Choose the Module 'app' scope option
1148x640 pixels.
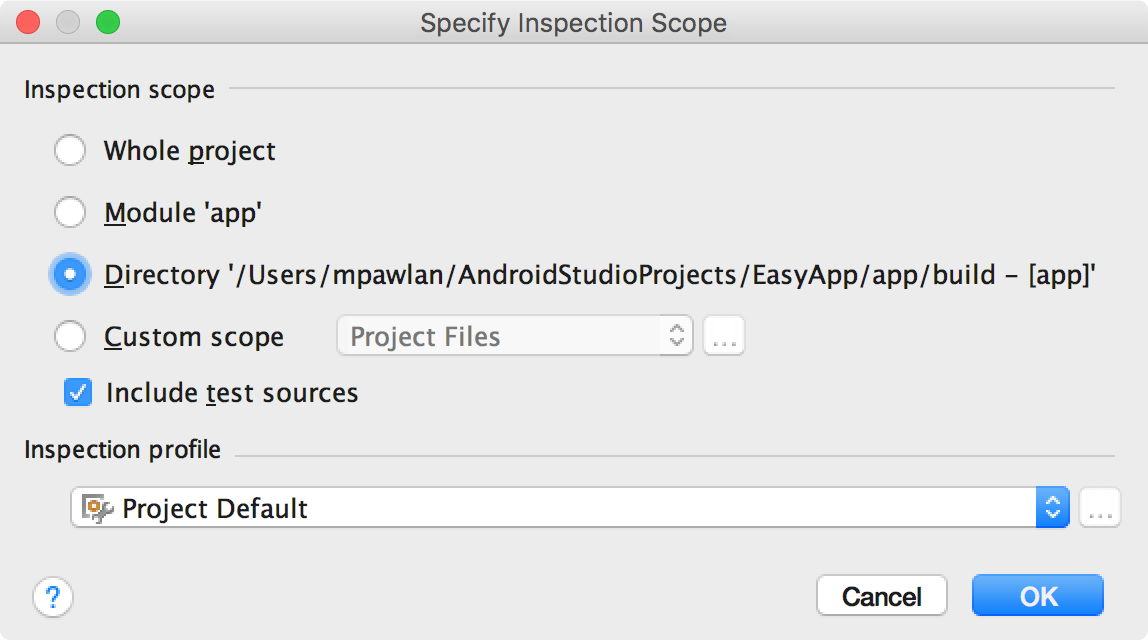coord(70,213)
